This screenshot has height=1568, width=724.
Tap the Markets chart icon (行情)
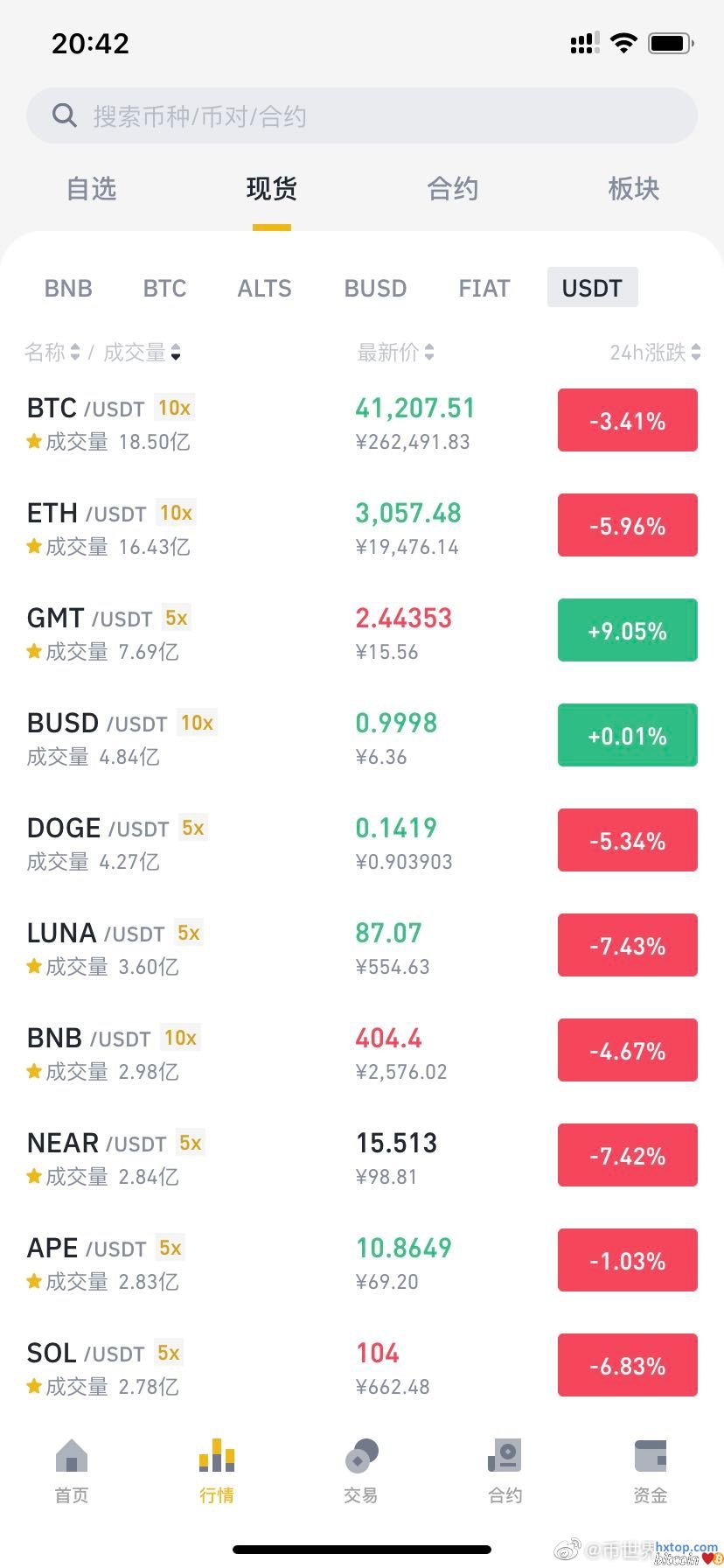217,1456
